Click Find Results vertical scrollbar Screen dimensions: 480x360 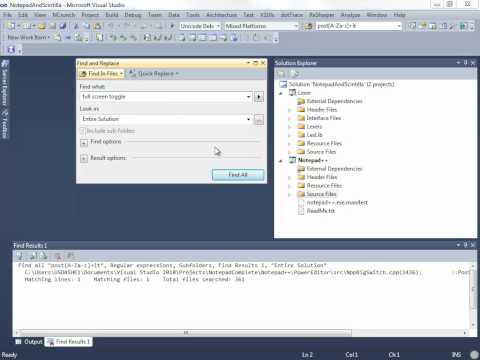[x=472, y=294]
